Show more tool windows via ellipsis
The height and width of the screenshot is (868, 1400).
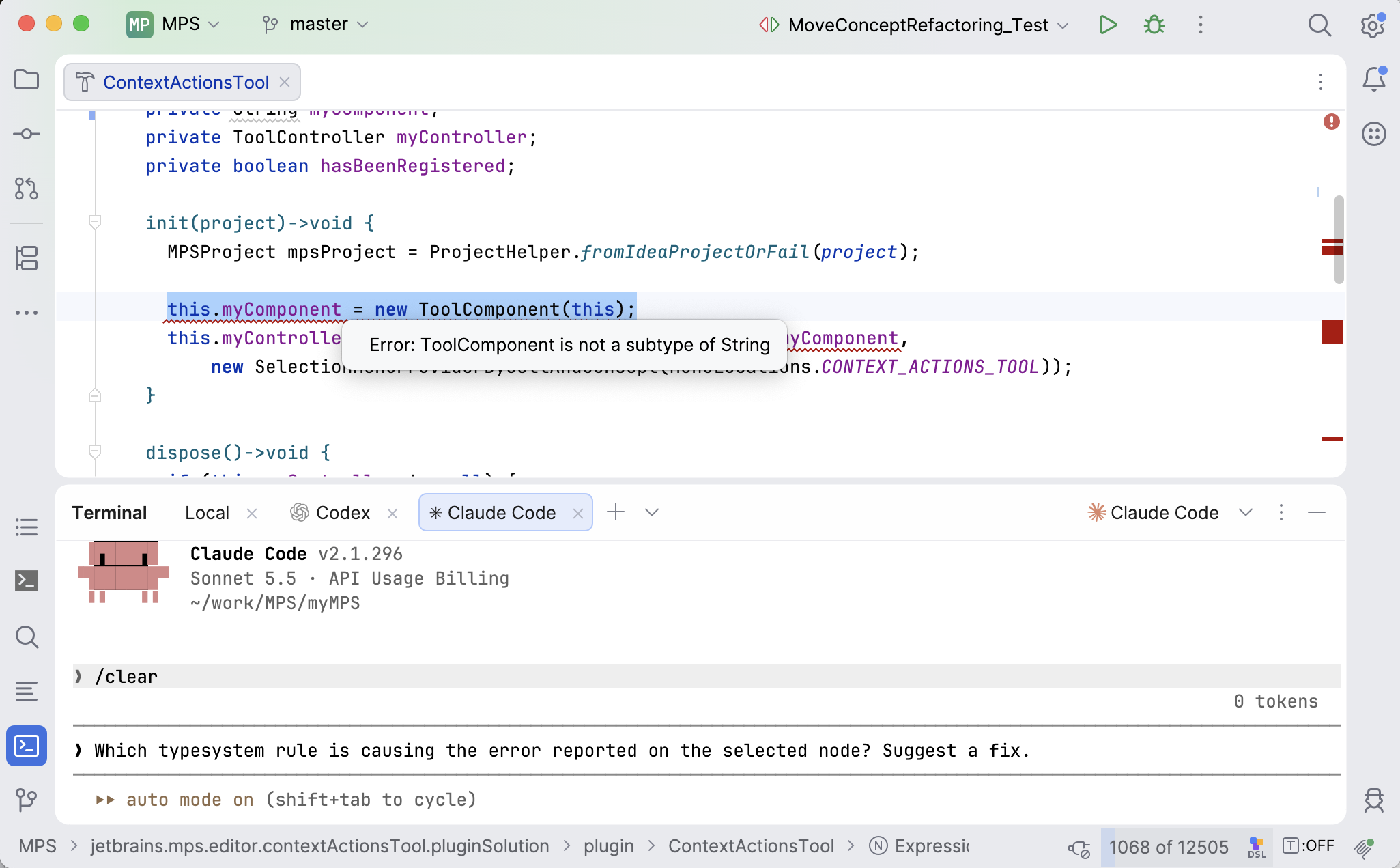(27, 313)
